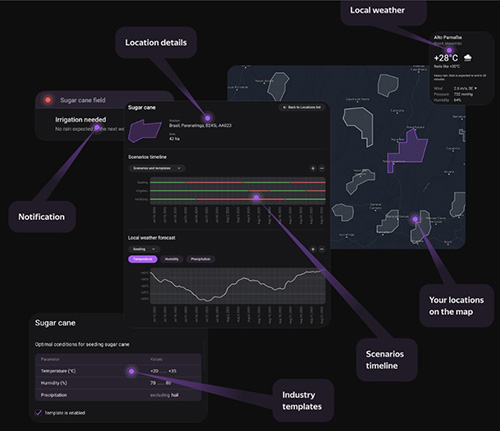This screenshot has width=500, height=431.
Task: Click the purple field shape thumbnail in Sugar cane details
Action: (144, 131)
